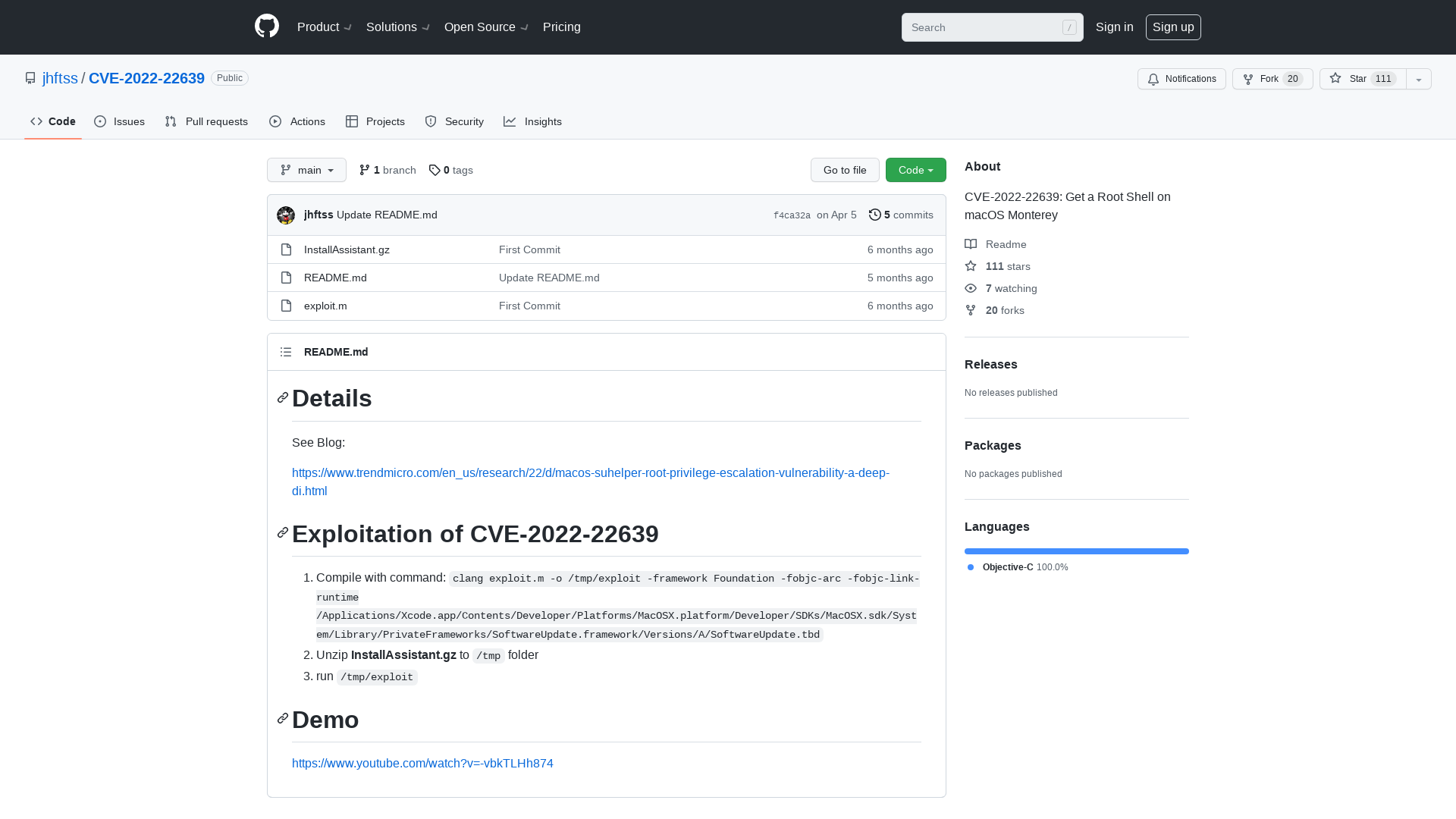Open the Pull requests tab
Viewport: 1456px width, 819px height.
coord(206,121)
